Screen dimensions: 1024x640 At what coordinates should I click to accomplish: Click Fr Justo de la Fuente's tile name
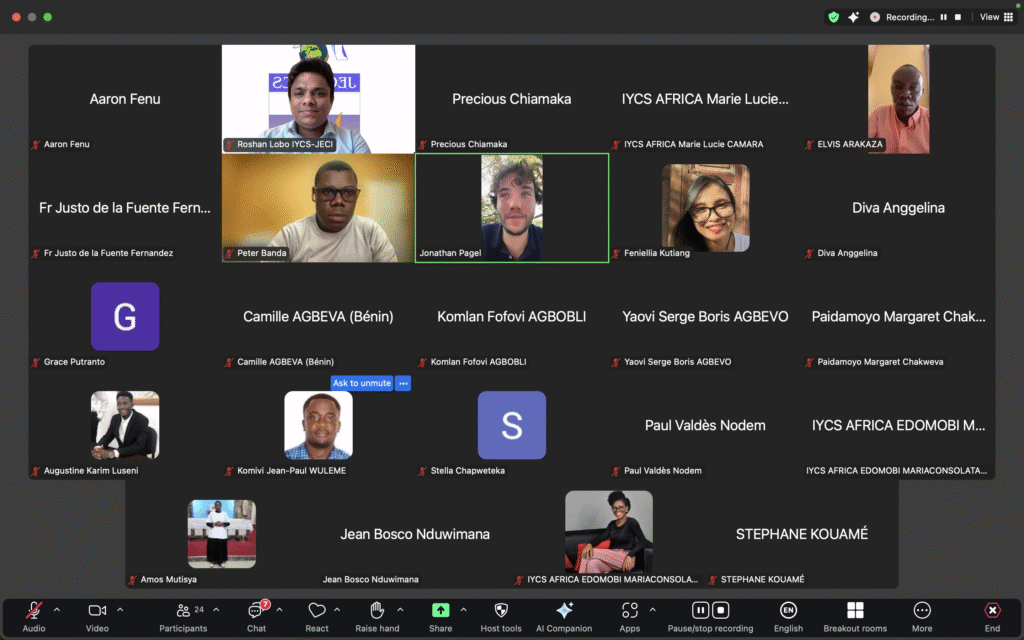125,208
